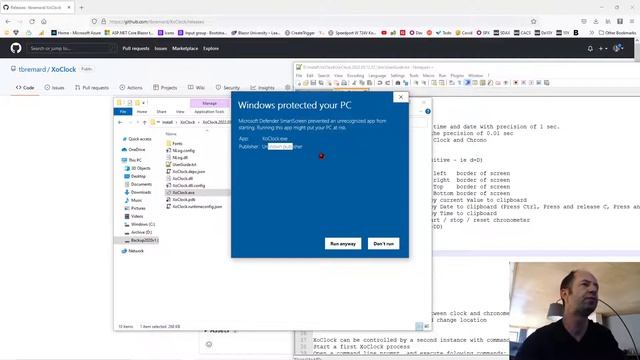Open GitHub notifications bell
Screen dimensions: 640x360
pos(590,49)
